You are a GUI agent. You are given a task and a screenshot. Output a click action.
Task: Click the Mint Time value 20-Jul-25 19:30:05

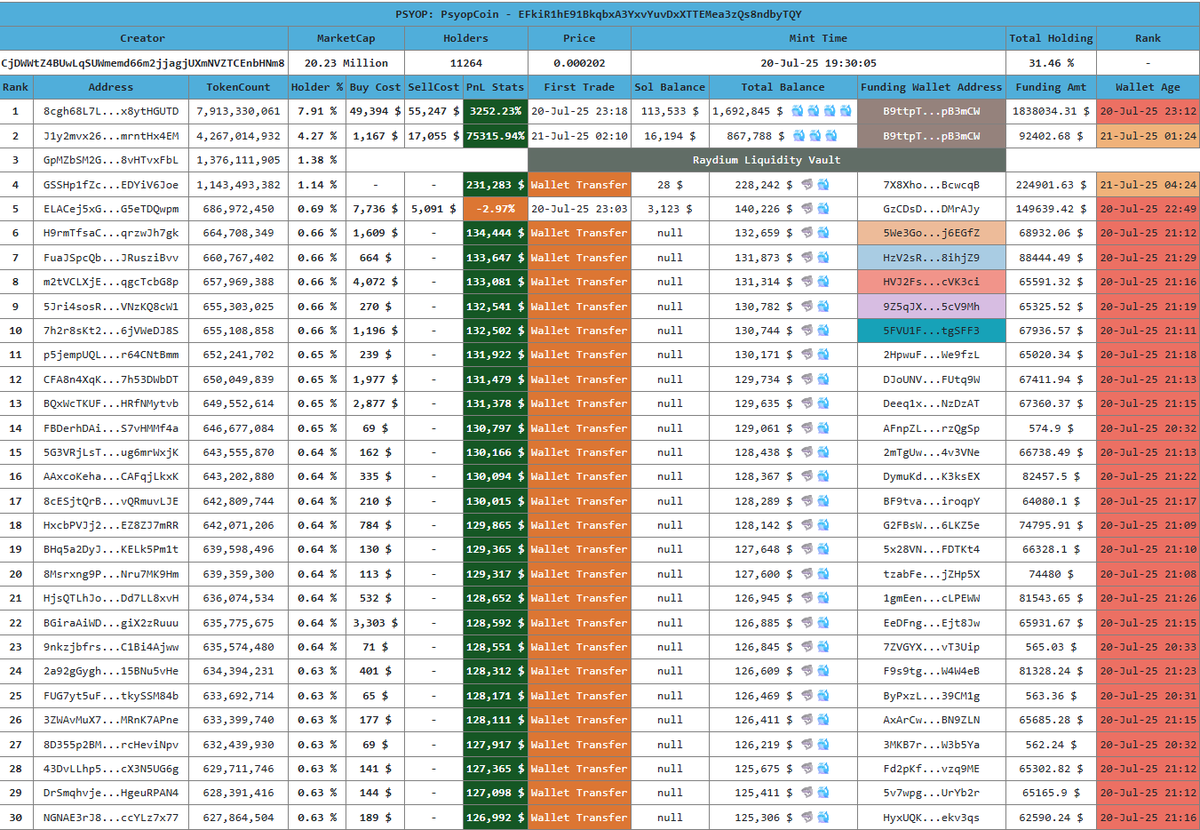click(x=818, y=62)
